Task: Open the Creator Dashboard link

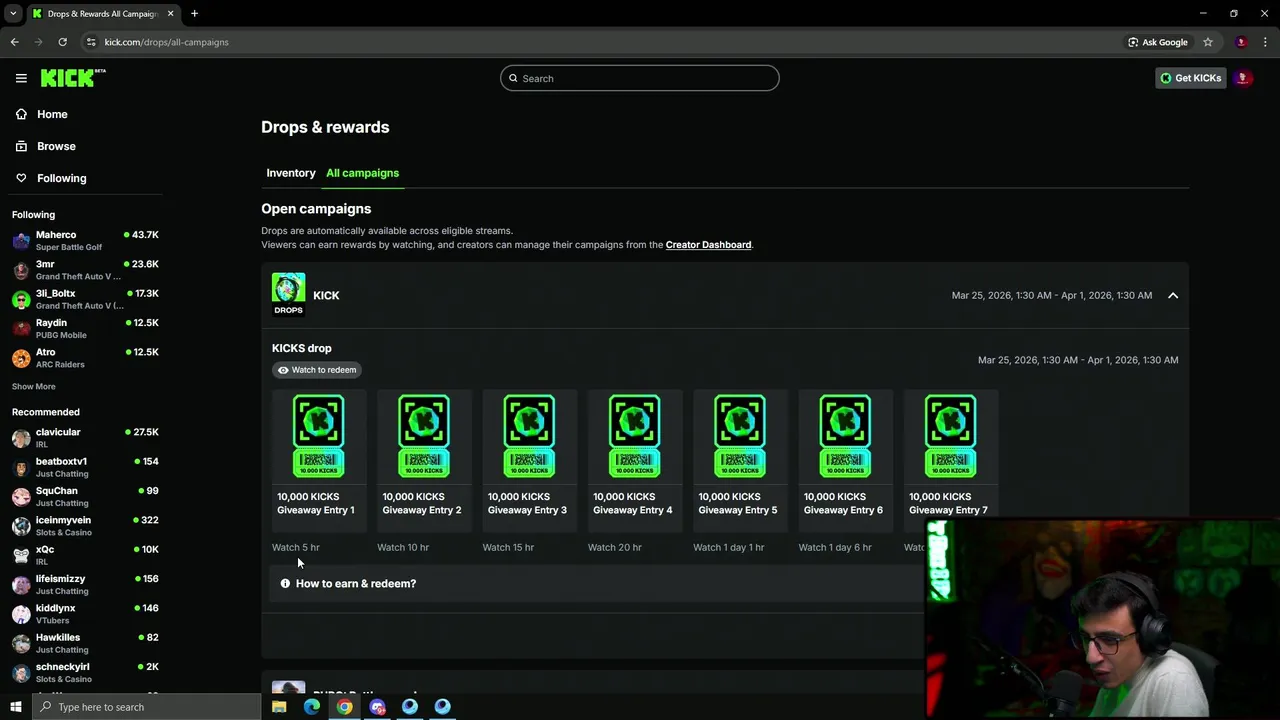Action: (x=708, y=245)
